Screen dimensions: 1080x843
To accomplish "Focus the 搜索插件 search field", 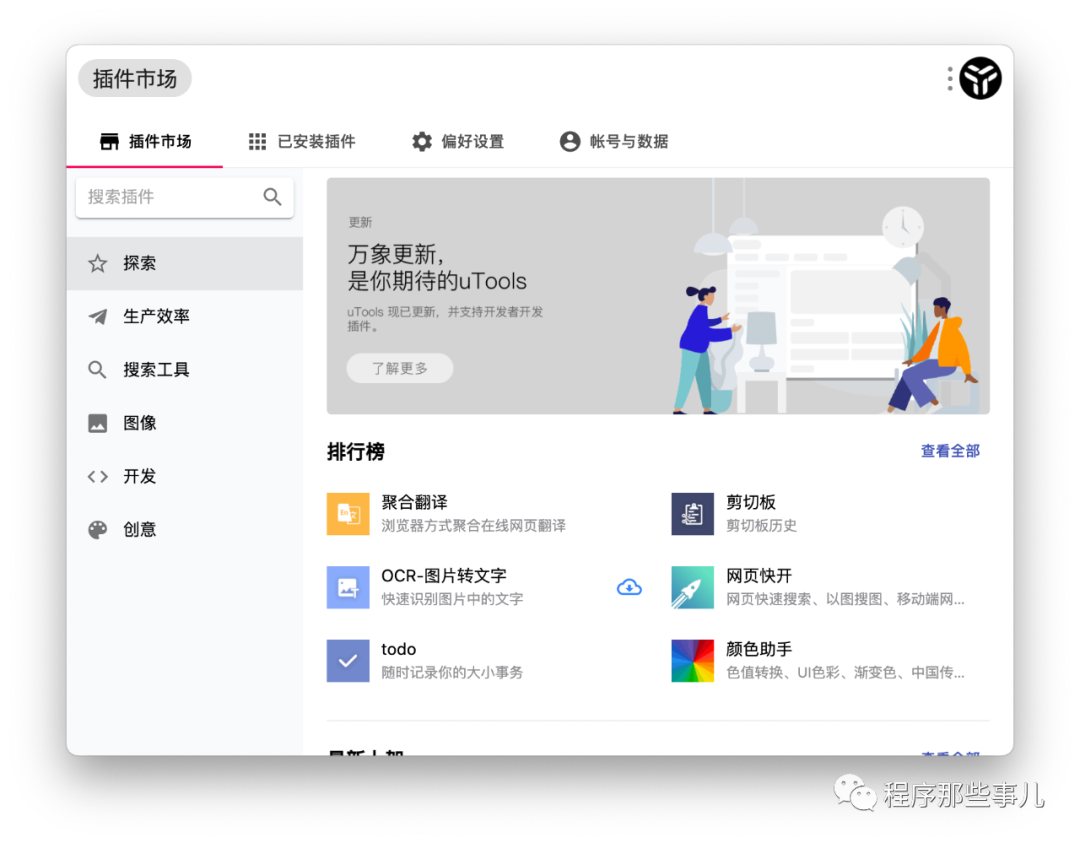I will (x=185, y=198).
